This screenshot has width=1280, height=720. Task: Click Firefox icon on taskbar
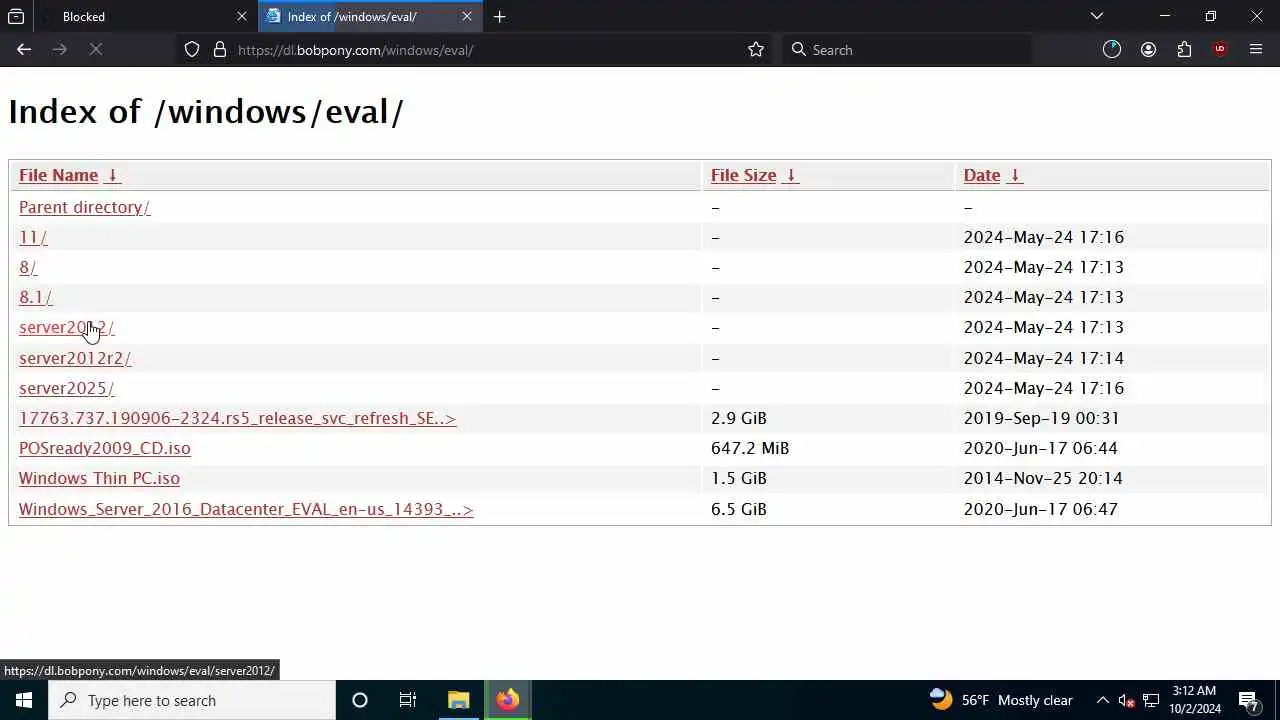click(x=507, y=700)
